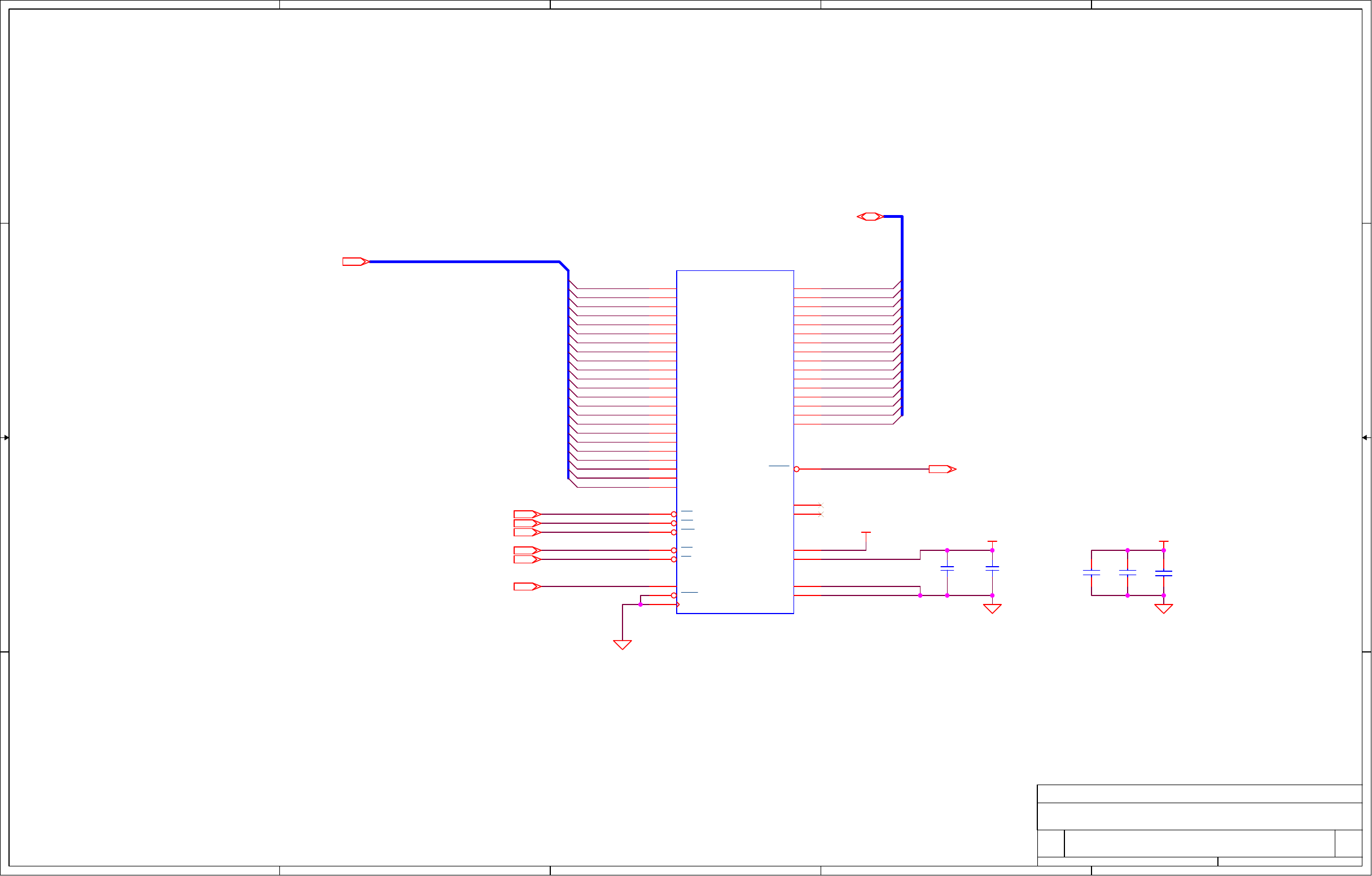Image resolution: width=1372 pixels, height=876 pixels.
Task: Select leftmost capacitor of the three-capacitor group
Action: coord(1092,573)
